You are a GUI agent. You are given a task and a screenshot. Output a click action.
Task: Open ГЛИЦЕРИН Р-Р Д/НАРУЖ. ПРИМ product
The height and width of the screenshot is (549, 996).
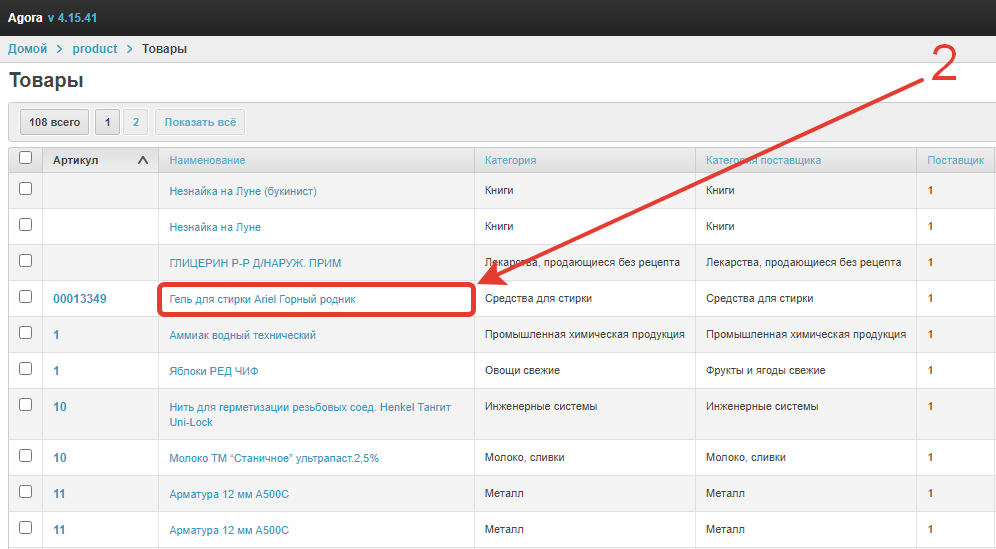(255, 263)
